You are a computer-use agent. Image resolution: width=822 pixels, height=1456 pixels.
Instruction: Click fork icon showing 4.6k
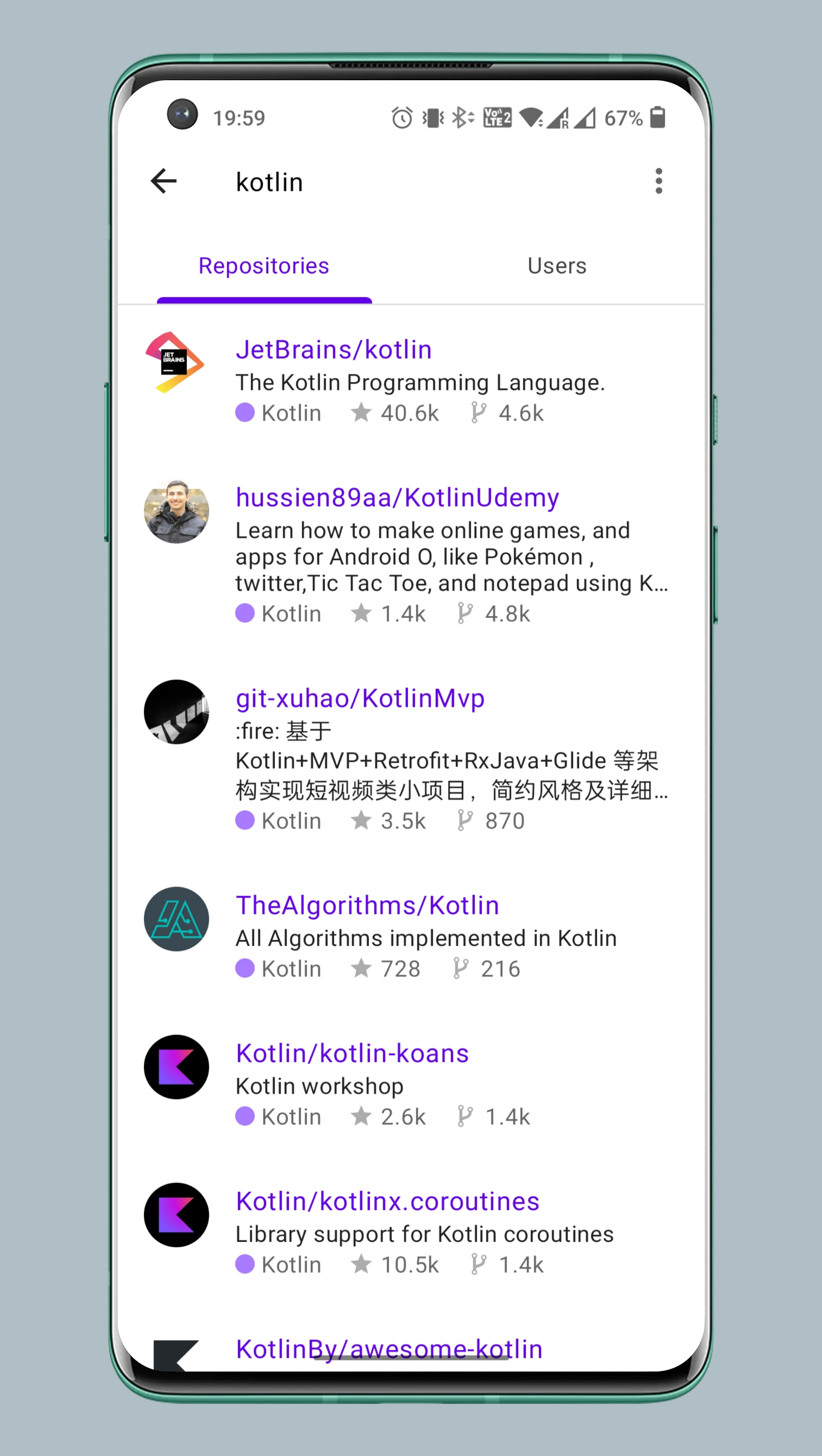pyautogui.click(x=479, y=413)
